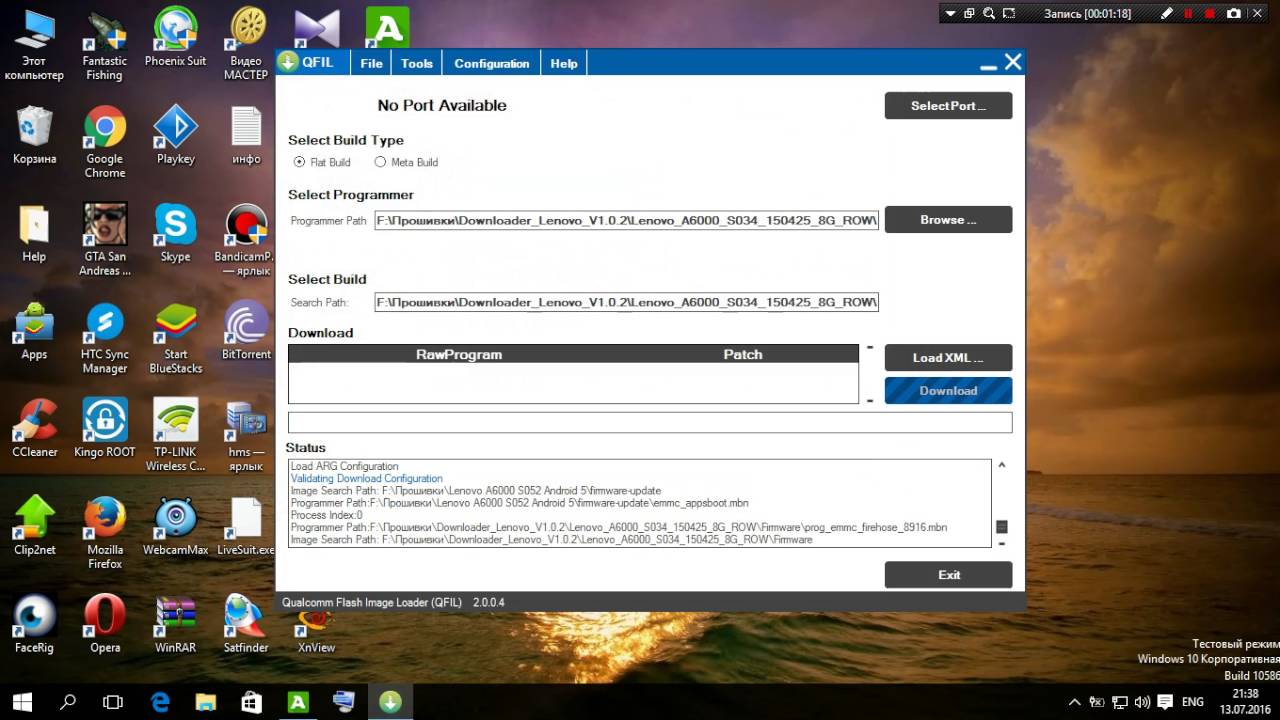Launch CCleaner from desktop
Image resolution: width=1280 pixels, height=720 pixels.
coord(34,430)
